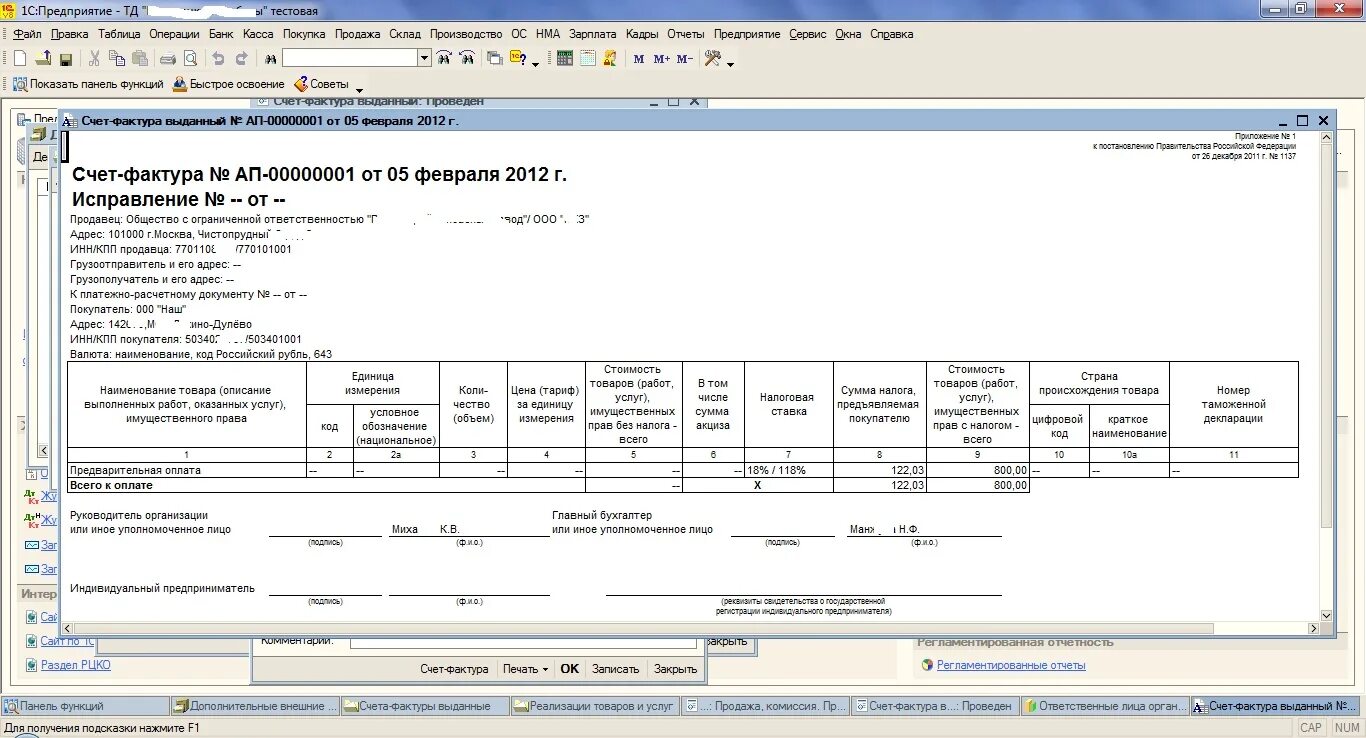The height and width of the screenshot is (738, 1366).
Task: Undo the last action with the arrow icon
Action: coord(218,59)
